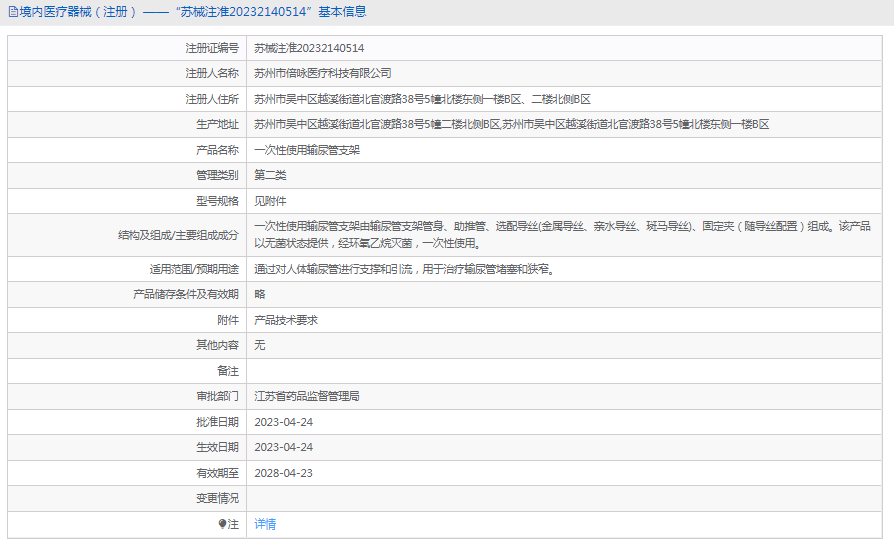The height and width of the screenshot is (546, 894).
Task: Select the header title 境内医疗器械（注册）基本信息
Action: pos(193,12)
